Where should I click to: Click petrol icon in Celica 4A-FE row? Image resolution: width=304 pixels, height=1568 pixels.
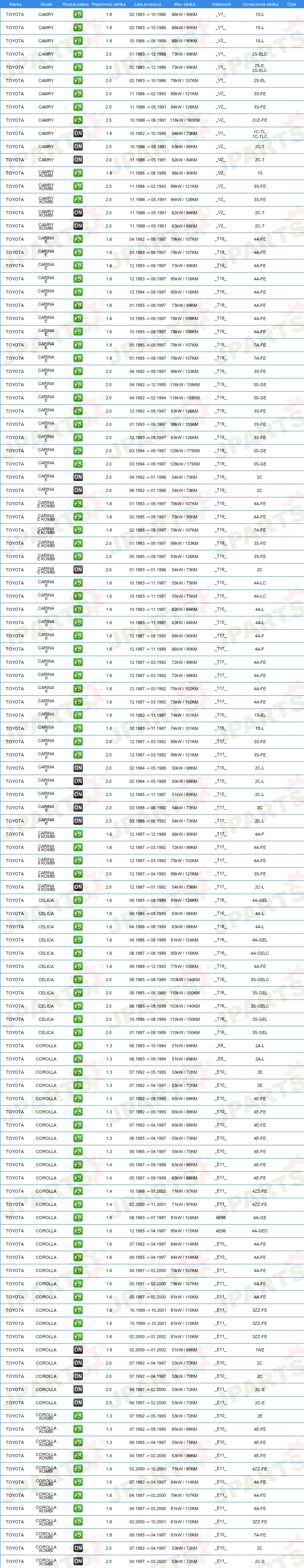78,967
